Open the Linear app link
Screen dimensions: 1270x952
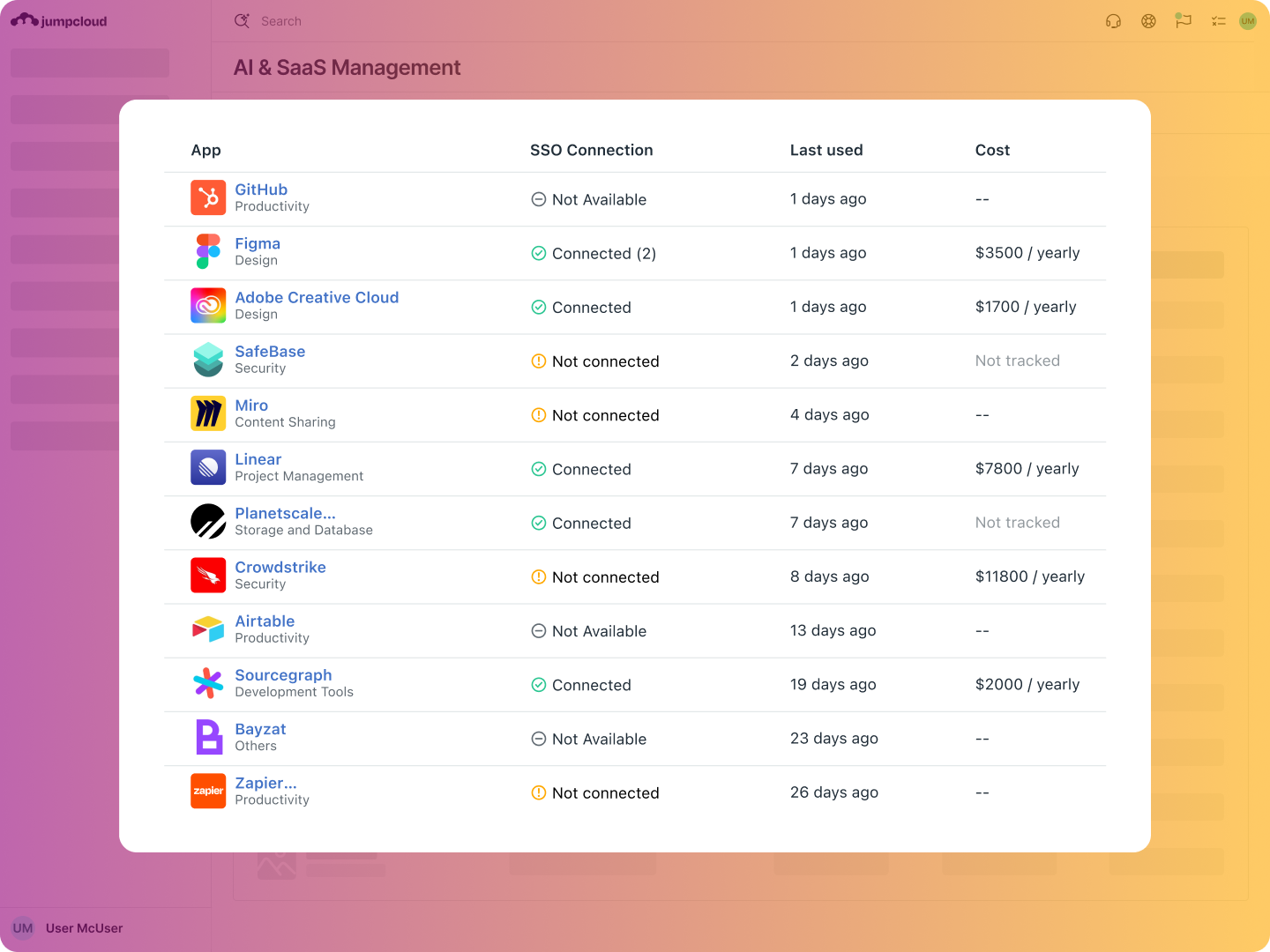[258, 459]
